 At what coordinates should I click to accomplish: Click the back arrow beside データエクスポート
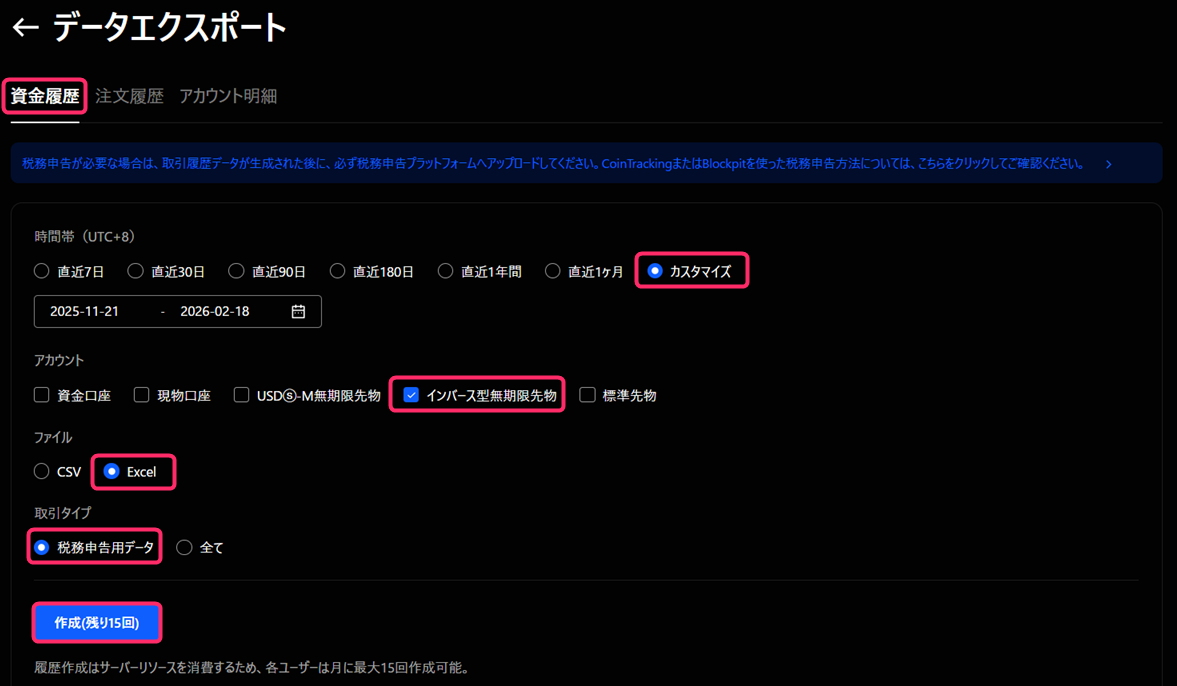(25, 28)
